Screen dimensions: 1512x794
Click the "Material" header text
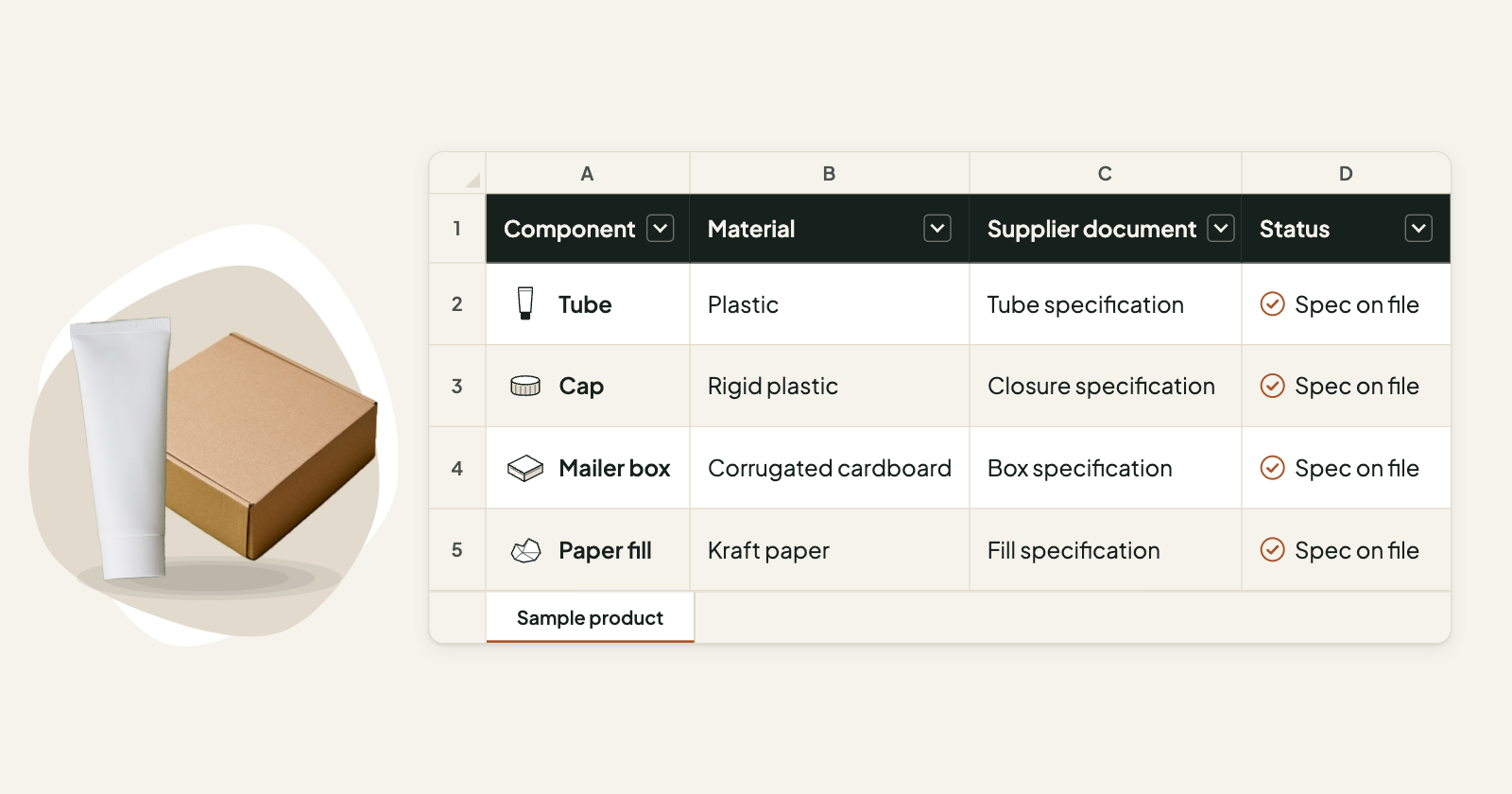(x=751, y=229)
